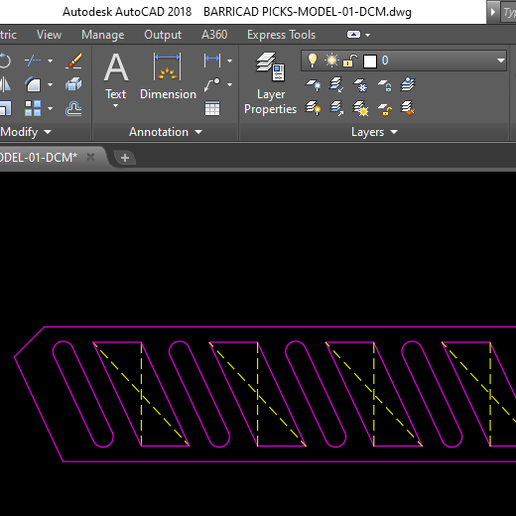Insert a Table from Annotation panel

click(x=212, y=108)
